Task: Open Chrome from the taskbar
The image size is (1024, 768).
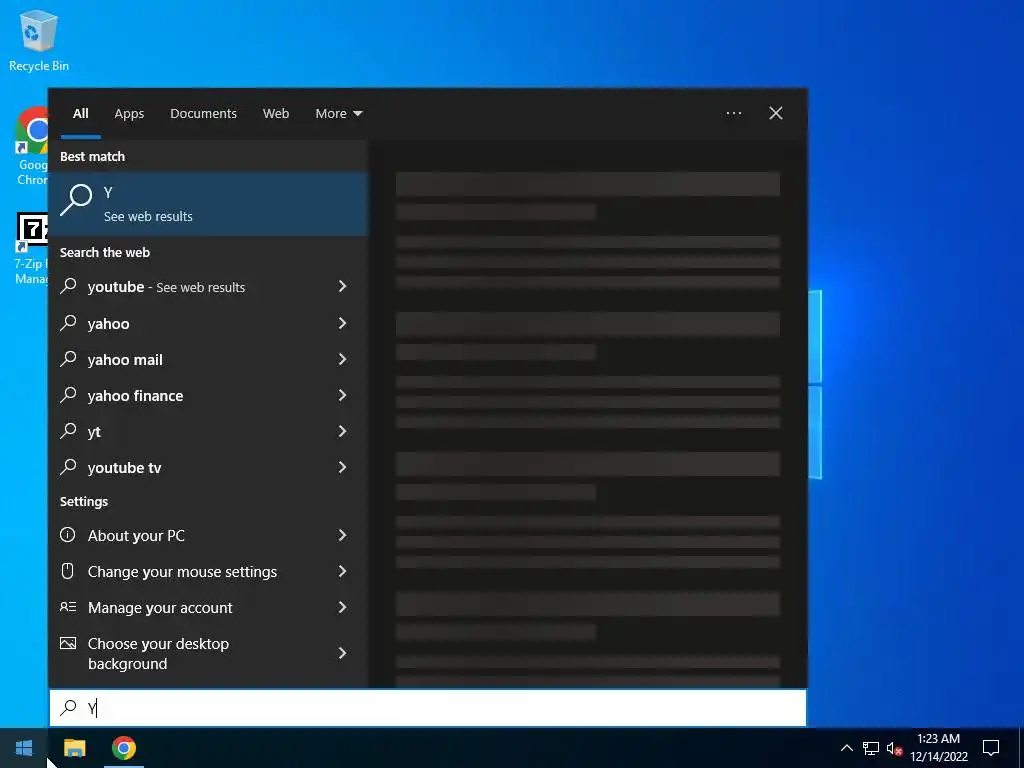Action: tap(123, 748)
